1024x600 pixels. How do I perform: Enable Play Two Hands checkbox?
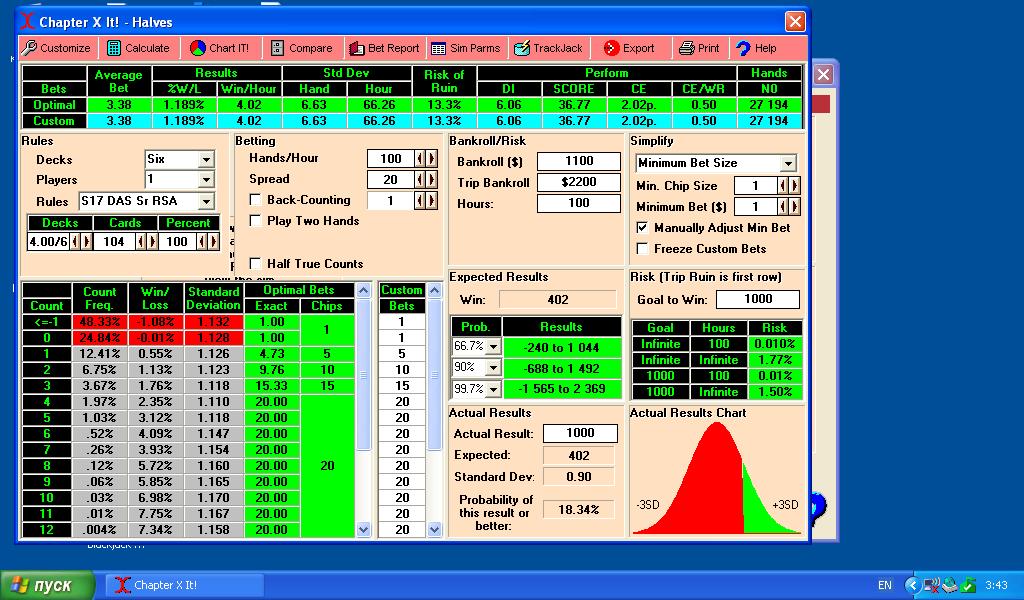(x=256, y=221)
